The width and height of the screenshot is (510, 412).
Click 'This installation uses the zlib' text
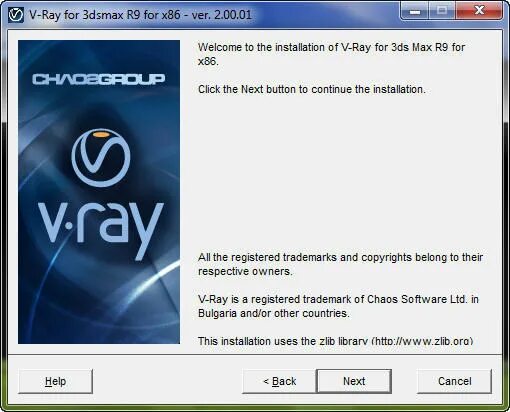pyautogui.click(x=283, y=341)
